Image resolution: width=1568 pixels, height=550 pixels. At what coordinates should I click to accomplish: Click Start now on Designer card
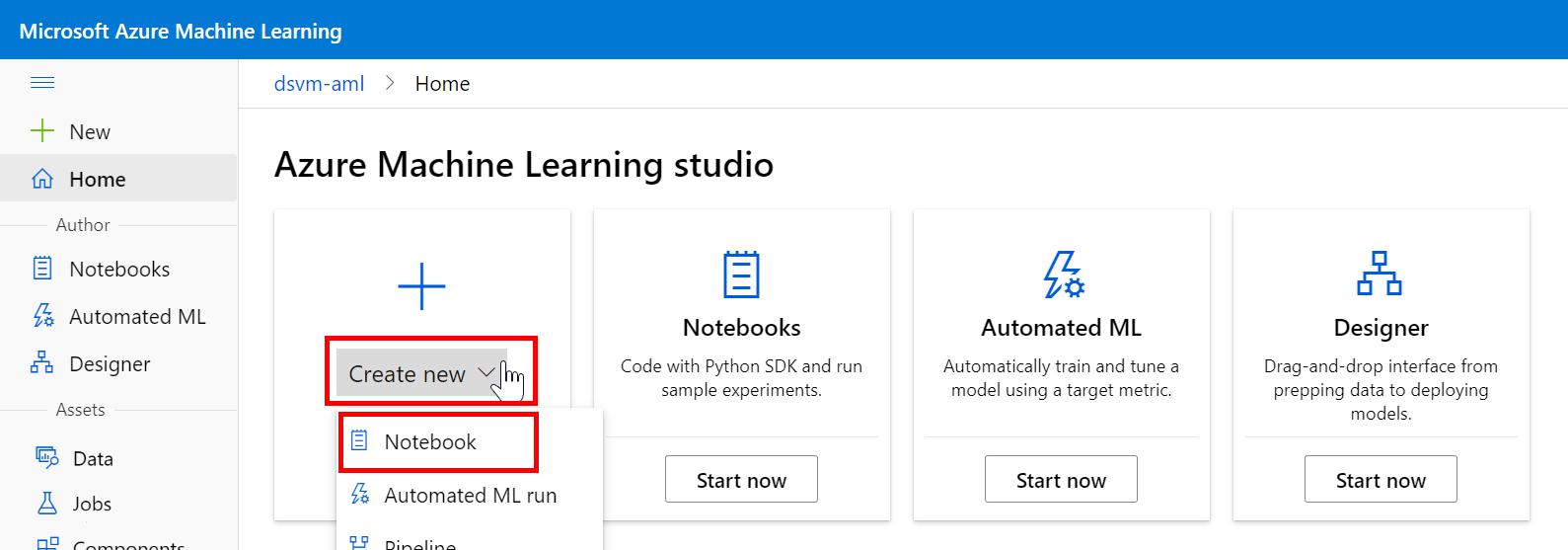click(x=1381, y=479)
